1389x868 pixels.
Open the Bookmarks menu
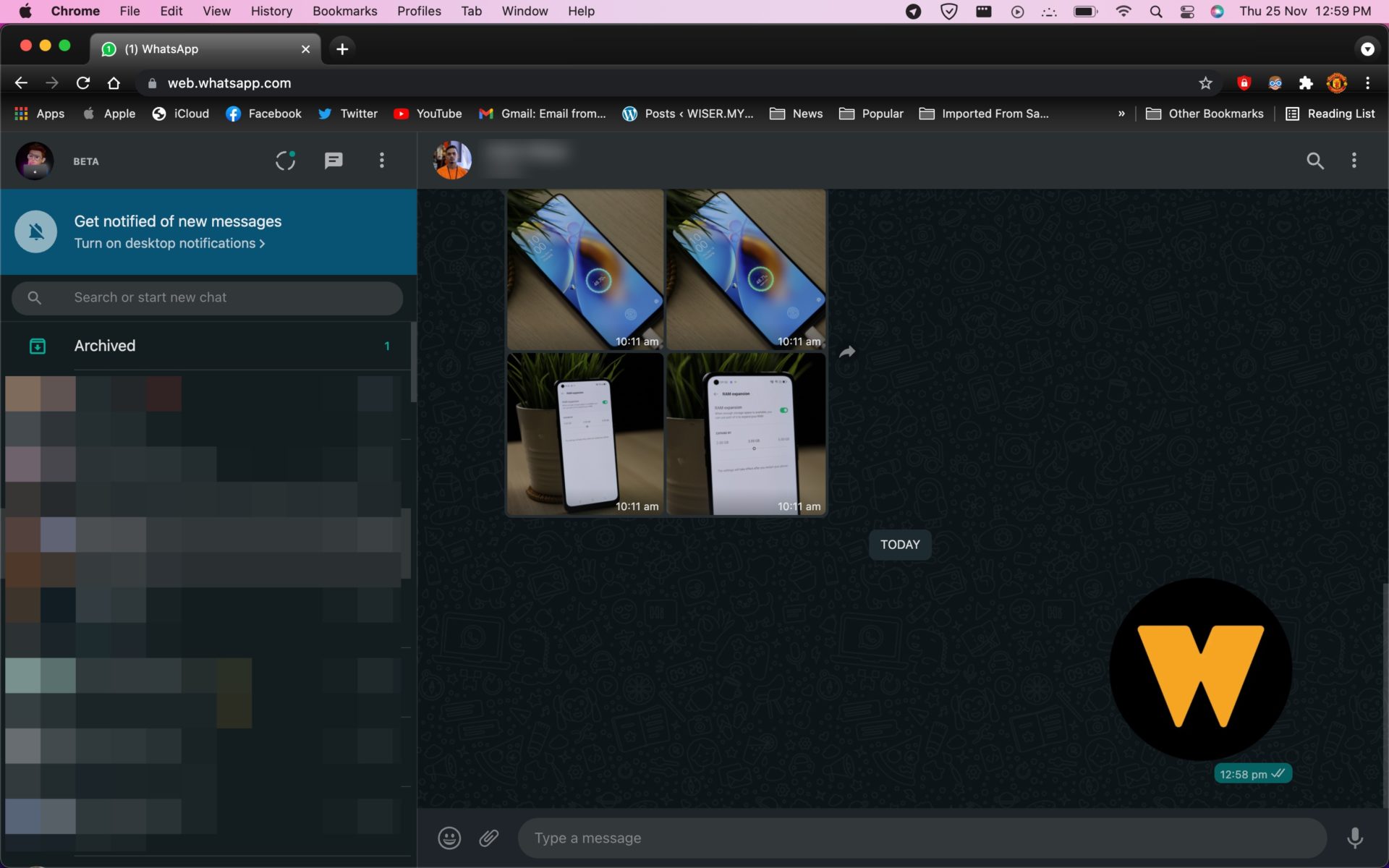(x=344, y=12)
